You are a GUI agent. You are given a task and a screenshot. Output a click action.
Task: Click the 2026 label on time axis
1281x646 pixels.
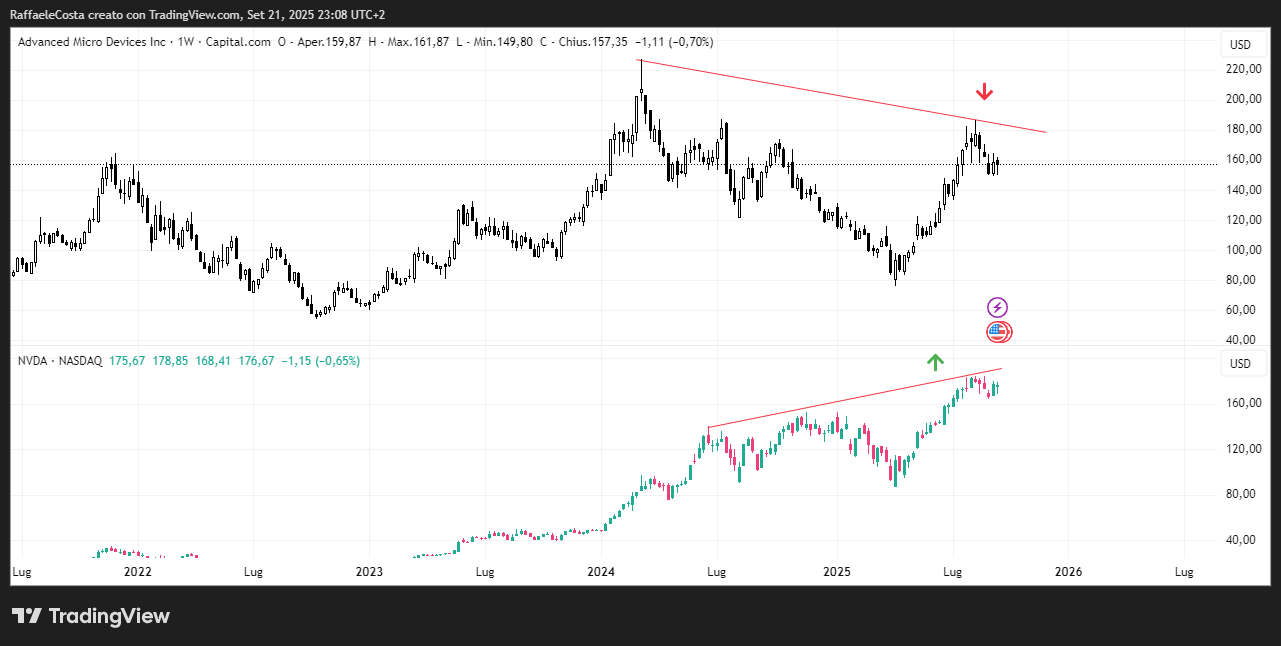[x=1069, y=572]
